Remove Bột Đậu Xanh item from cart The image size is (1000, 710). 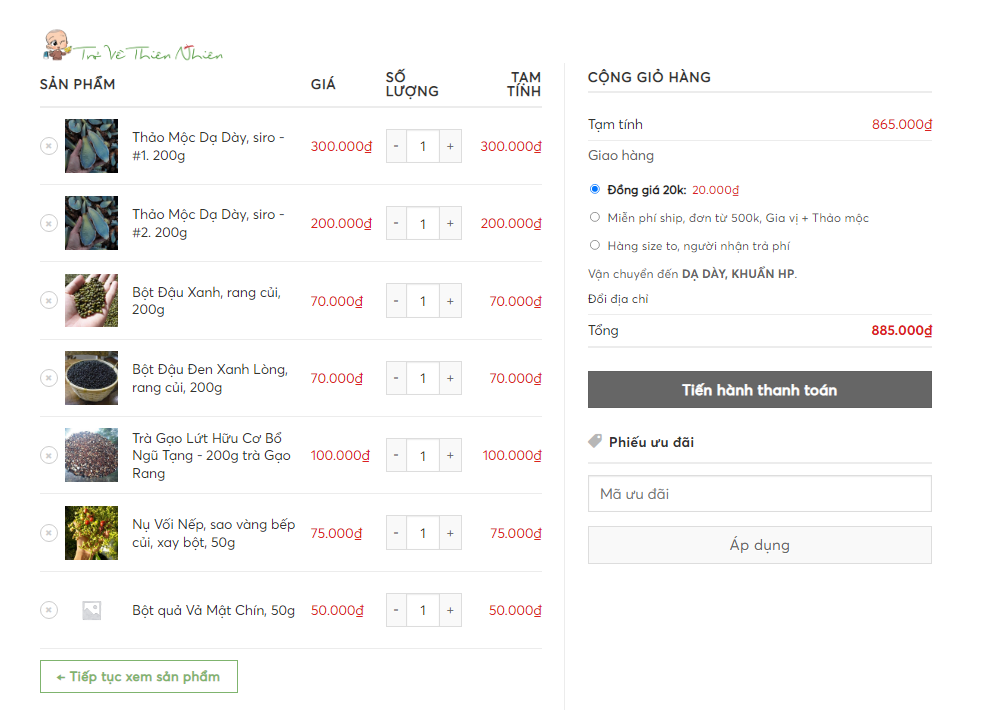(x=49, y=300)
